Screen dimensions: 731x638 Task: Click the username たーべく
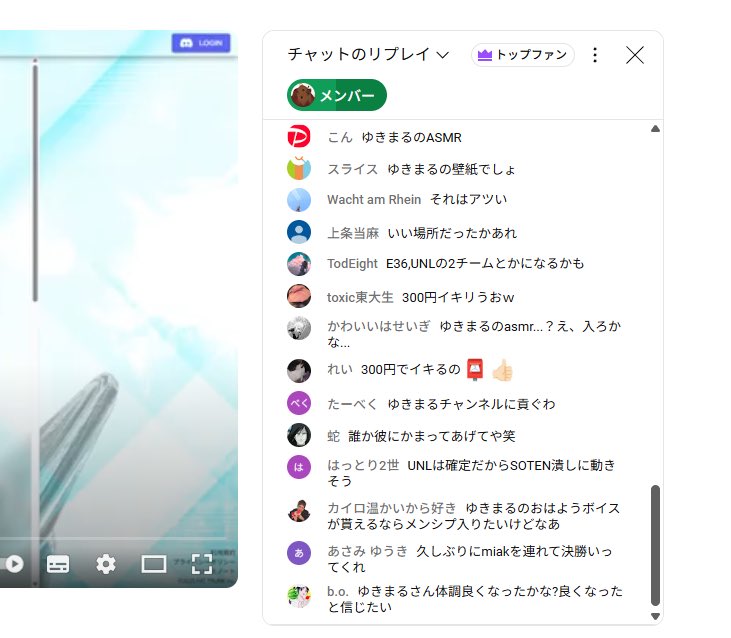point(352,404)
